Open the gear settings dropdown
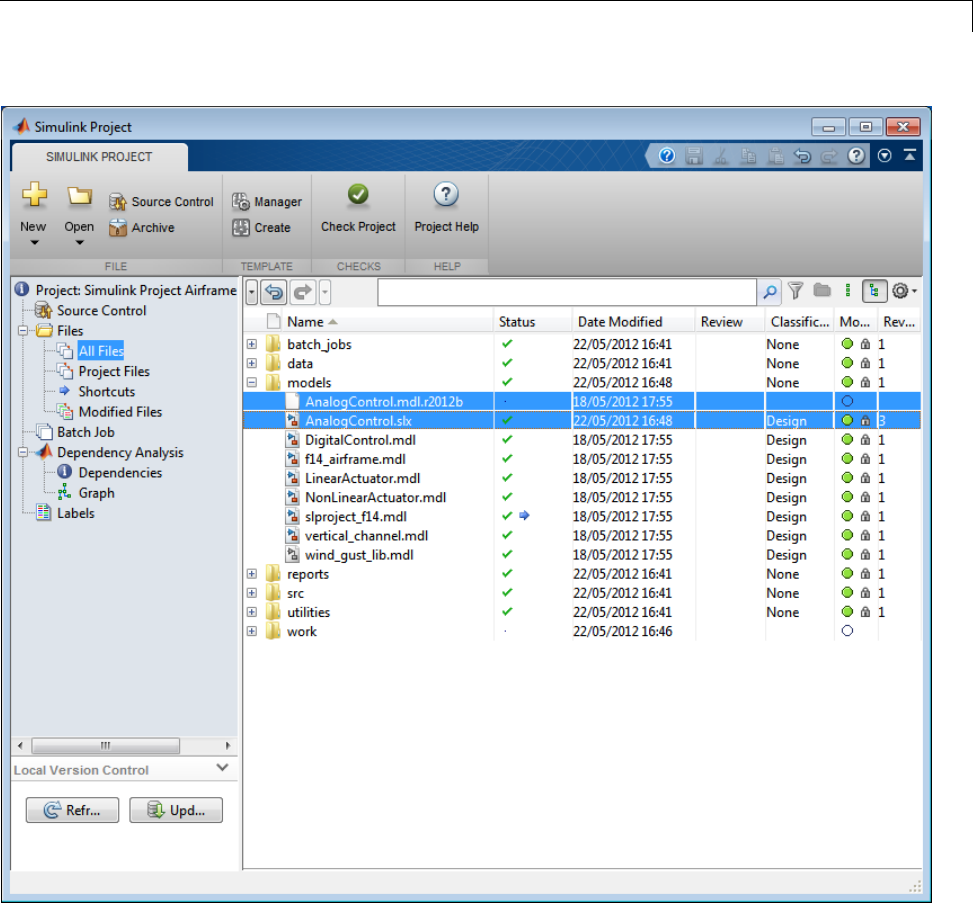This screenshot has width=973, height=903. [x=904, y=290]
